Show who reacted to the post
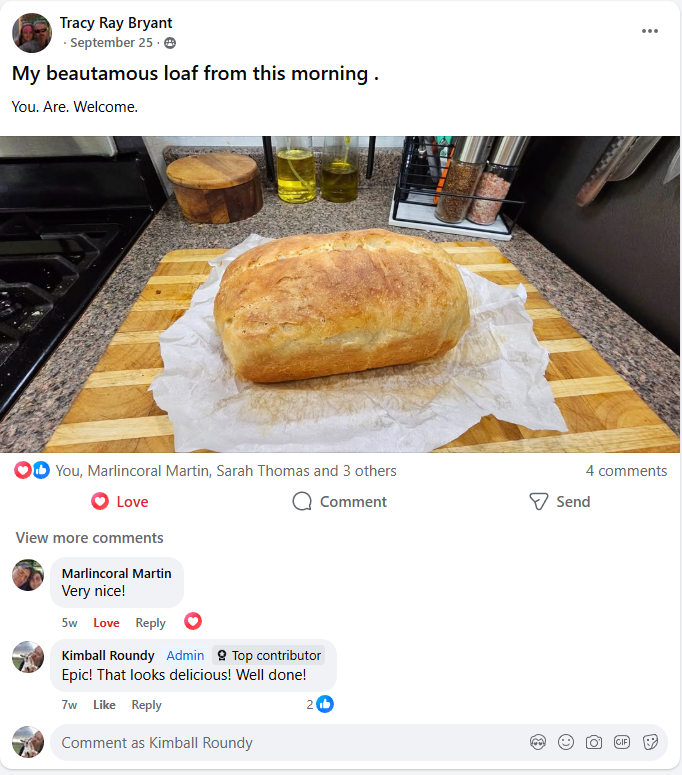The width and height of the screenshot is (682, 775). pyautogui.click(x=226, y=471)
